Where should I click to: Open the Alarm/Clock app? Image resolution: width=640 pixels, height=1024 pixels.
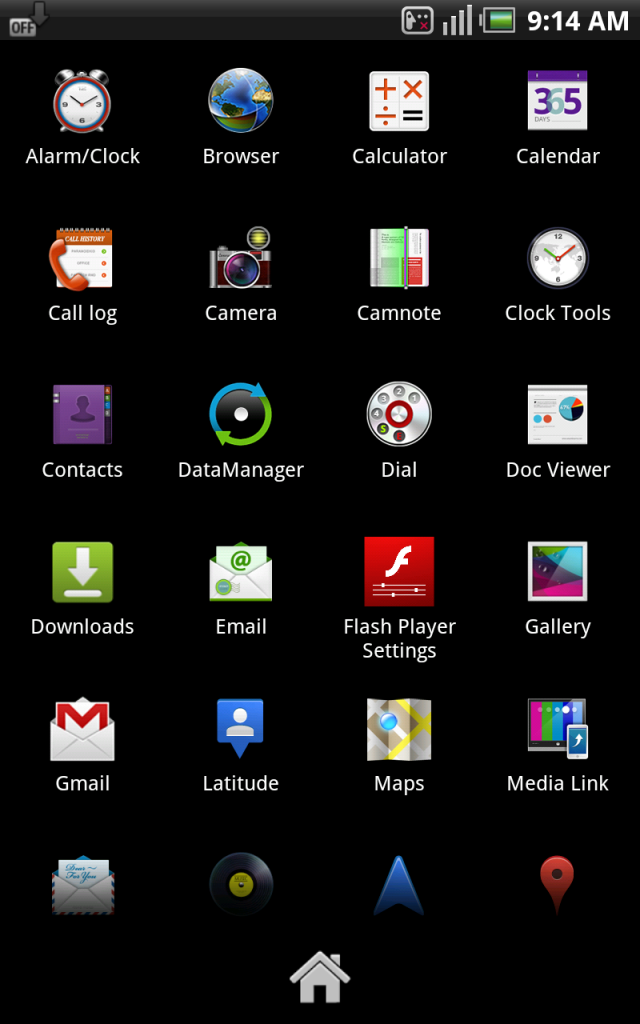tap(82, 102)
